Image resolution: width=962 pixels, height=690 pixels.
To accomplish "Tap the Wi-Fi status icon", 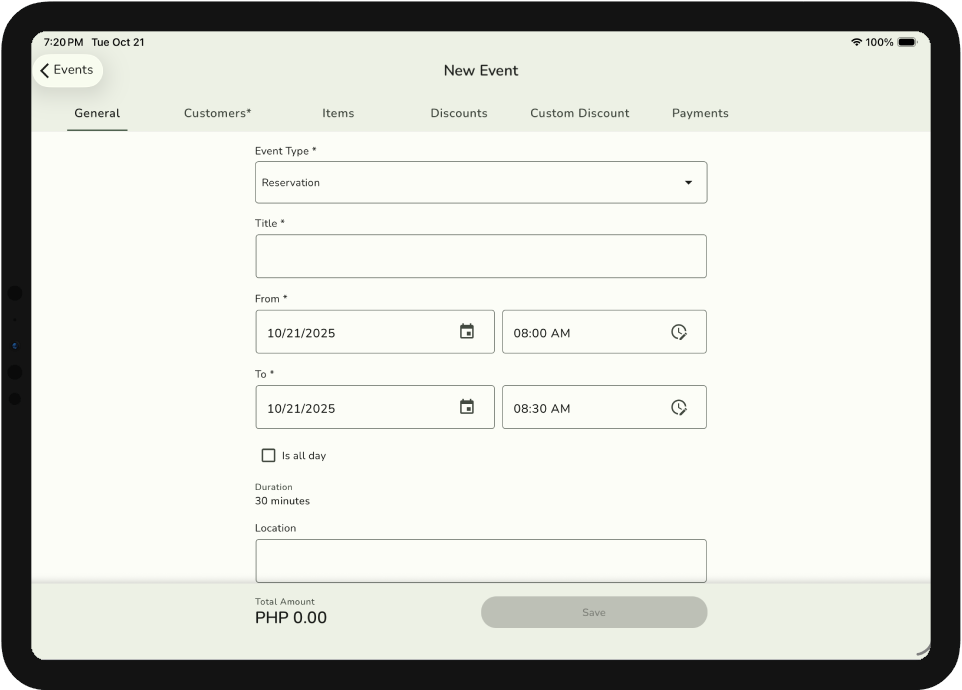I will tap(856, 42).
